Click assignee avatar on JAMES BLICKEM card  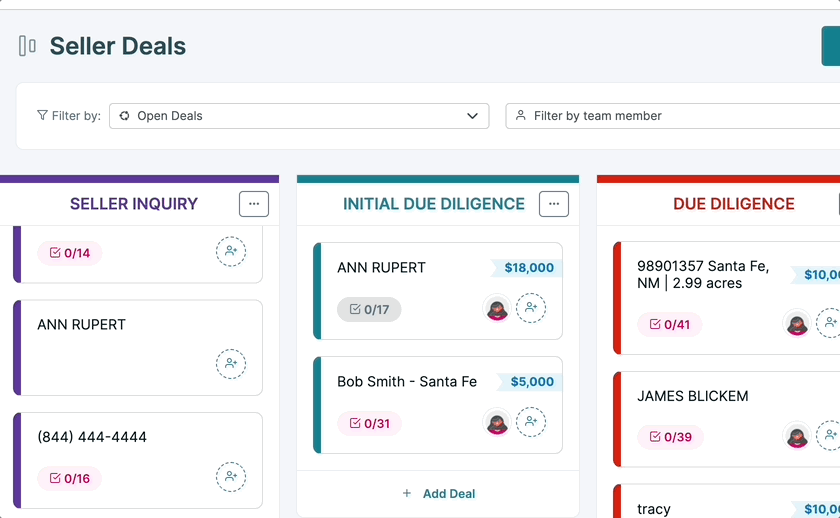[797, 436]
